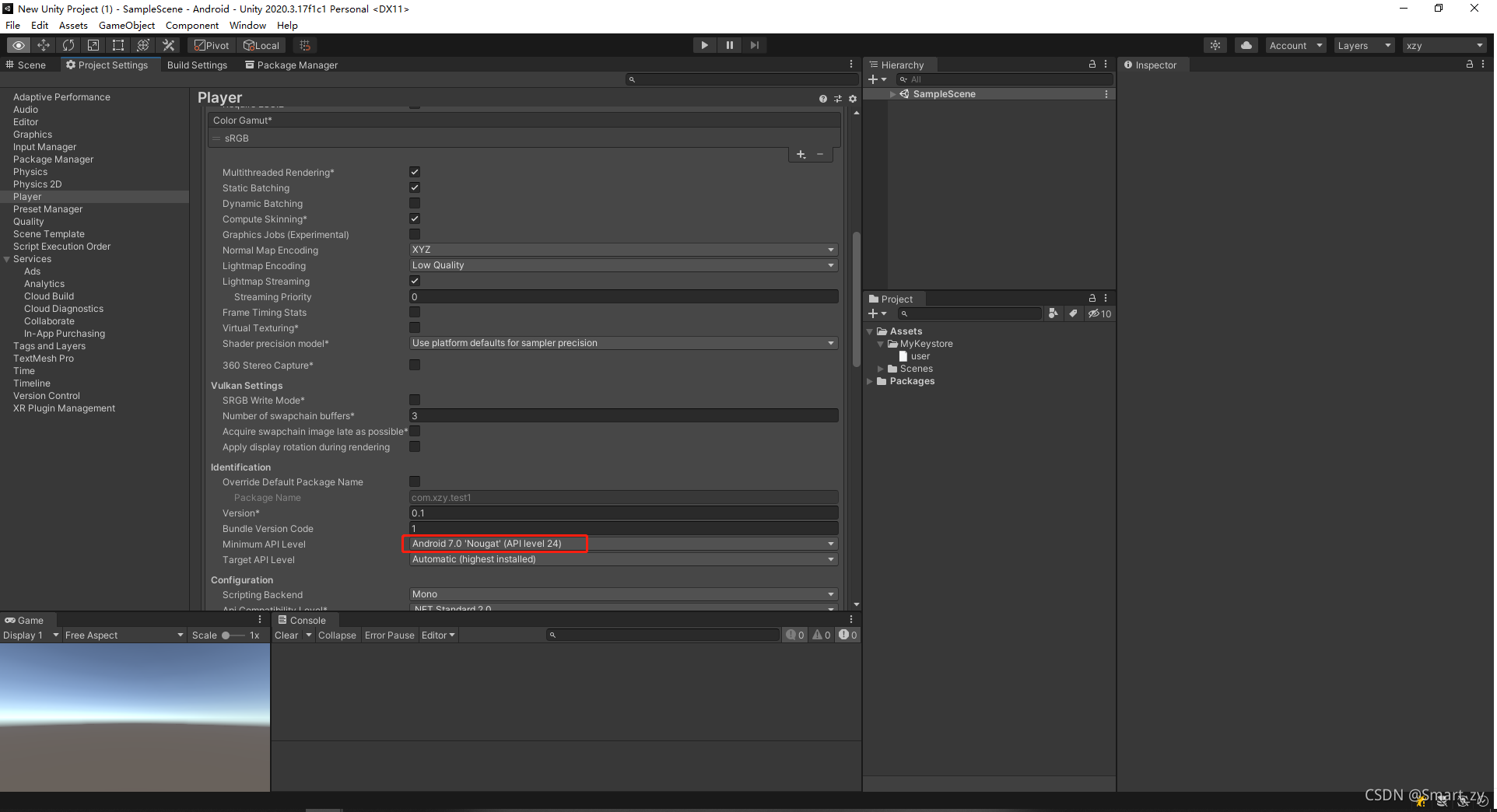Open the Layers dropdown
Screen dimensions: 1497x812
click(1364, 45)
